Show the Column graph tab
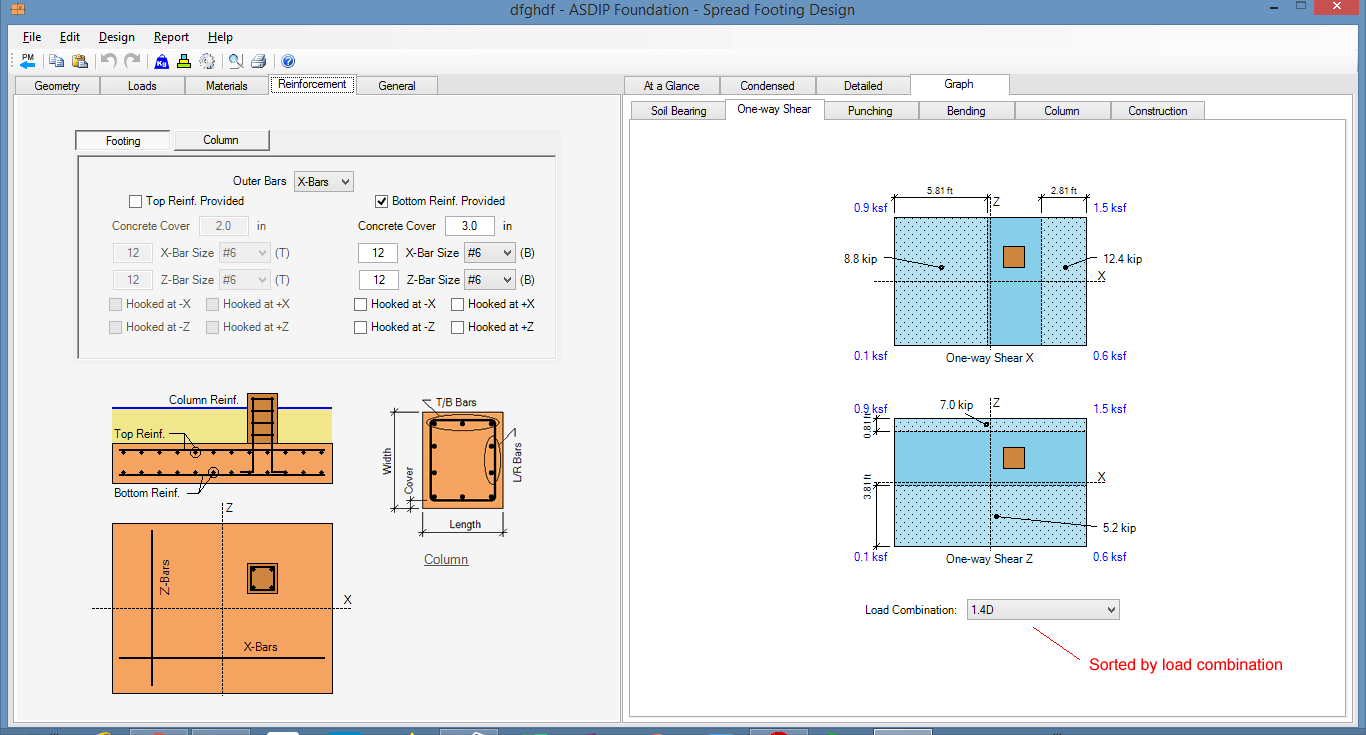1366x735 pixels. tap(1062, 111)
